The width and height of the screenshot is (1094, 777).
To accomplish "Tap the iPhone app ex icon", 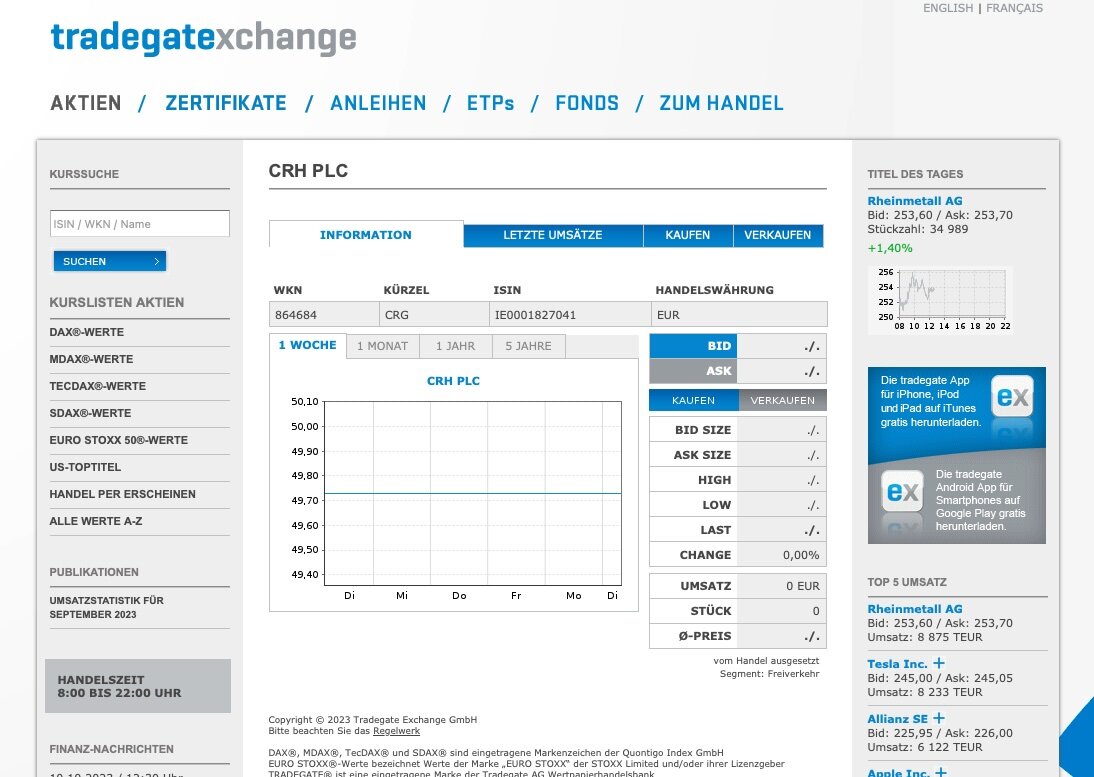I will point(1012,396).
